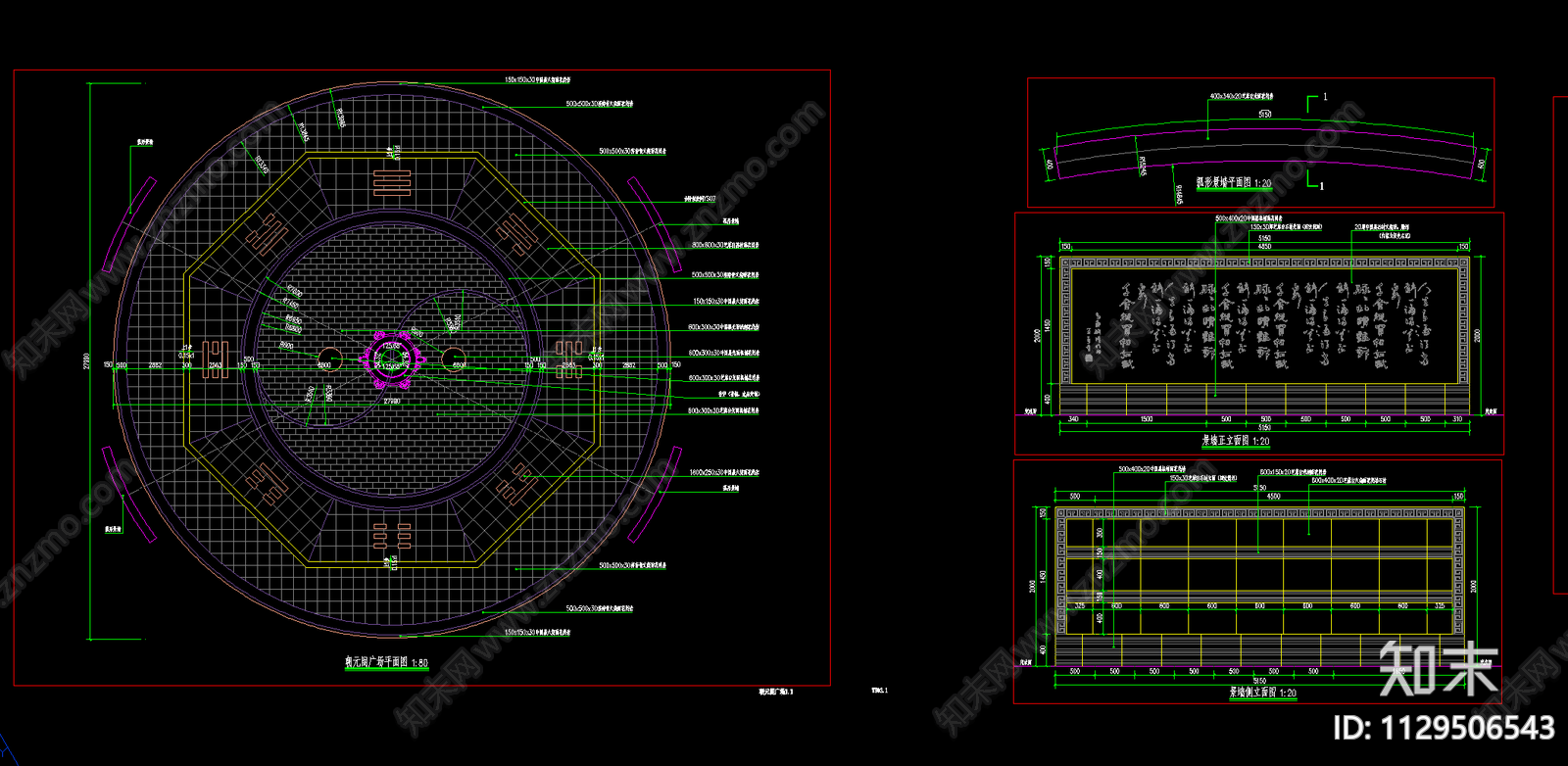Click the TING.1 label below the plan frame

click(879, 691)
